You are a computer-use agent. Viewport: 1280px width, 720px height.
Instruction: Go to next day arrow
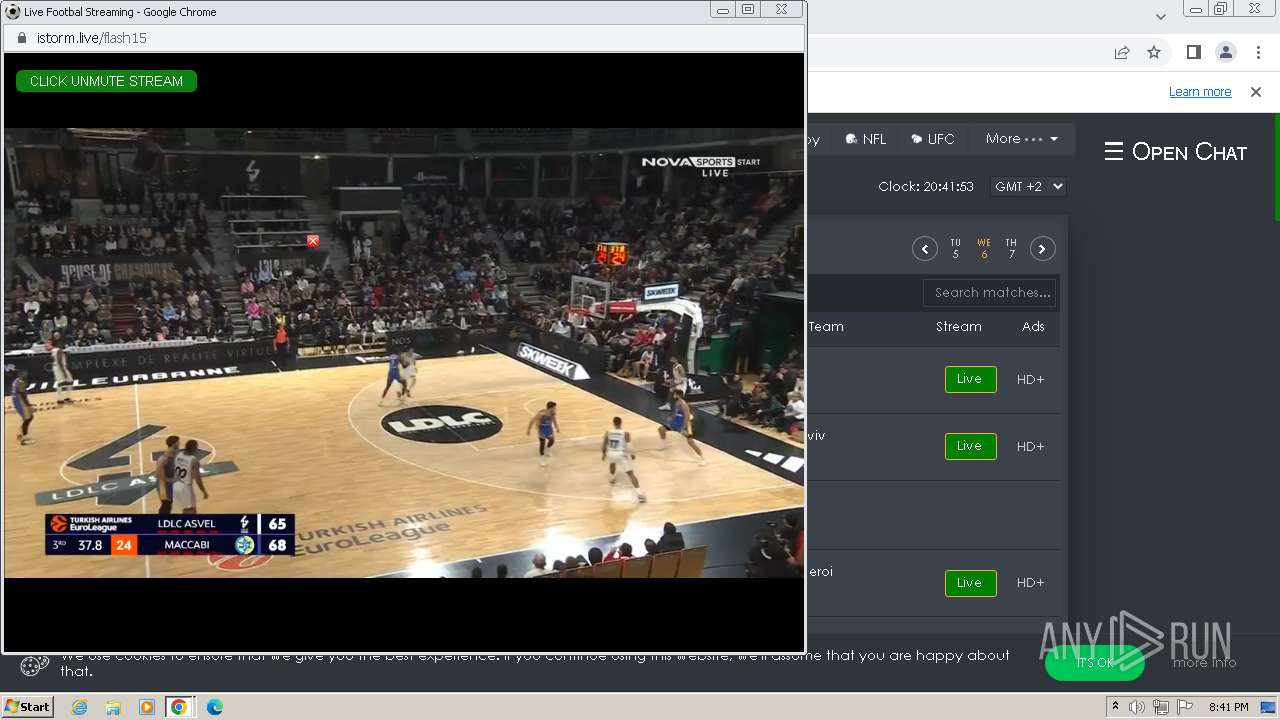pyautogui.click(x=1043, y=249)
